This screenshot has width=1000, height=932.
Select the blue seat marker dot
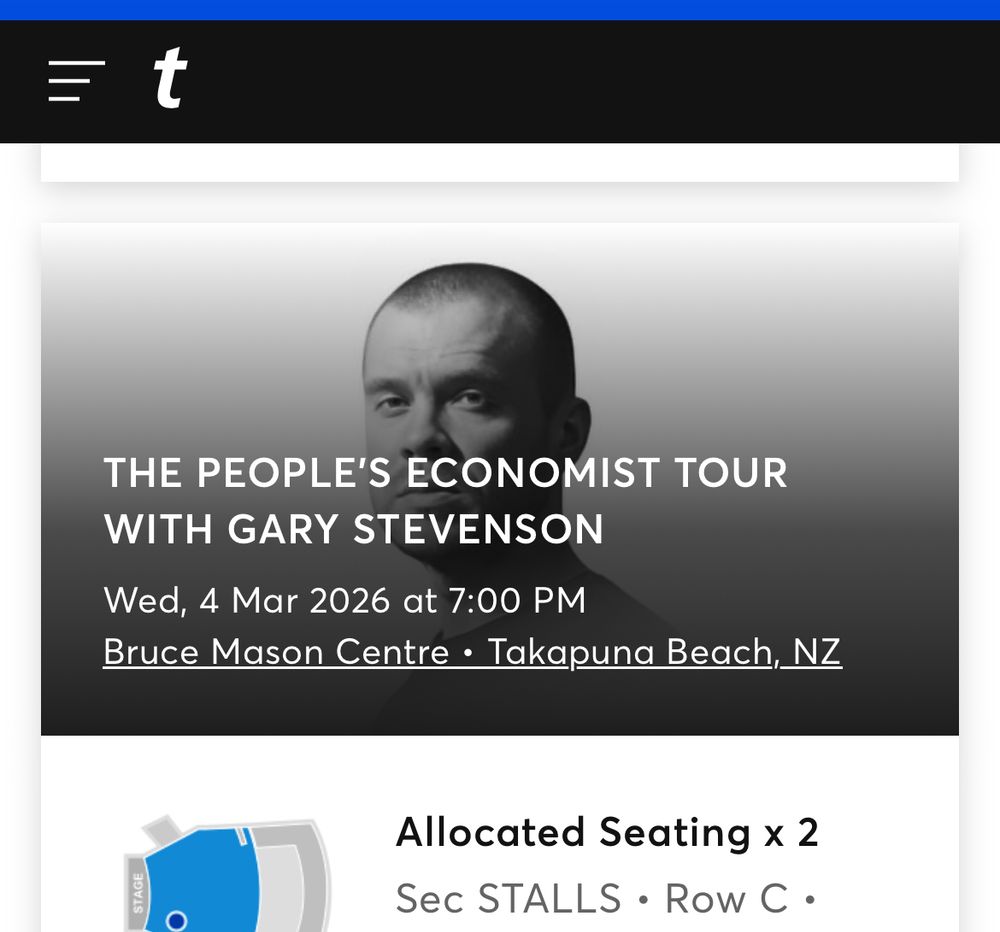coord(176,920)
